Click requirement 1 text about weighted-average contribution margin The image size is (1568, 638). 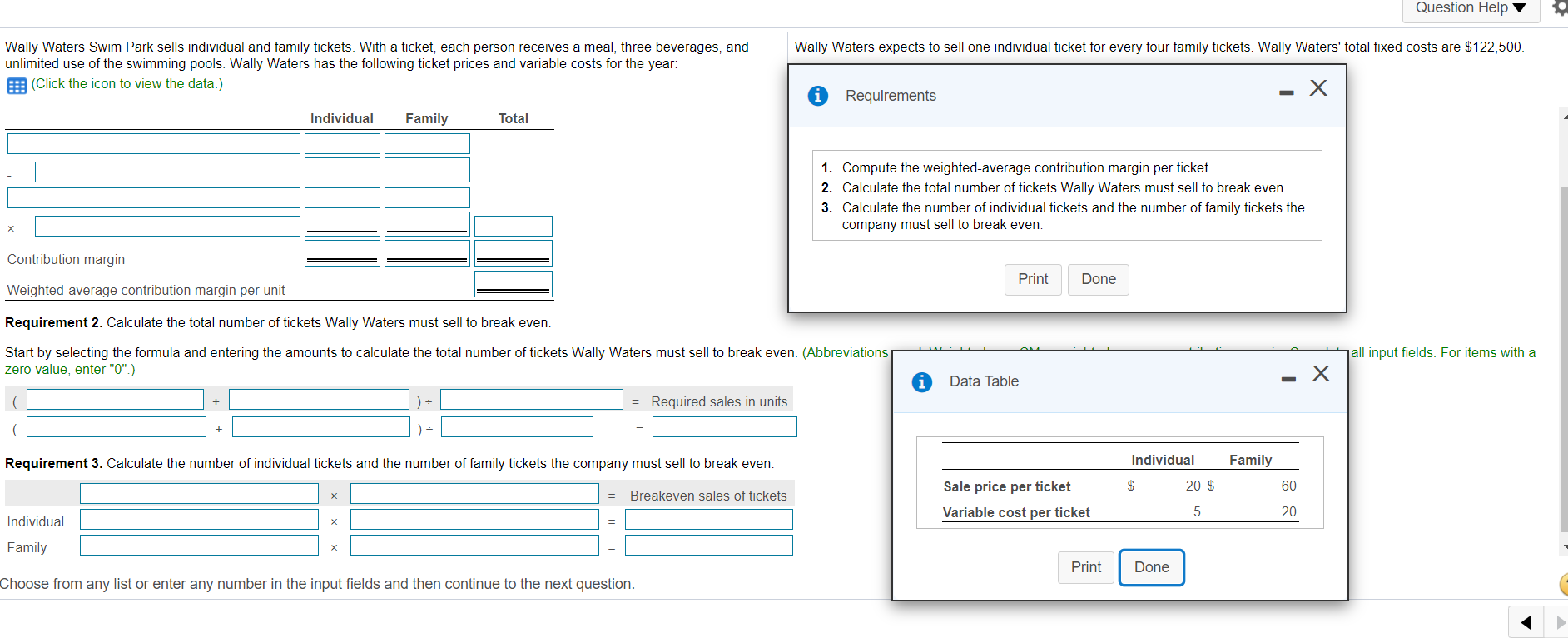[1026, 167]
